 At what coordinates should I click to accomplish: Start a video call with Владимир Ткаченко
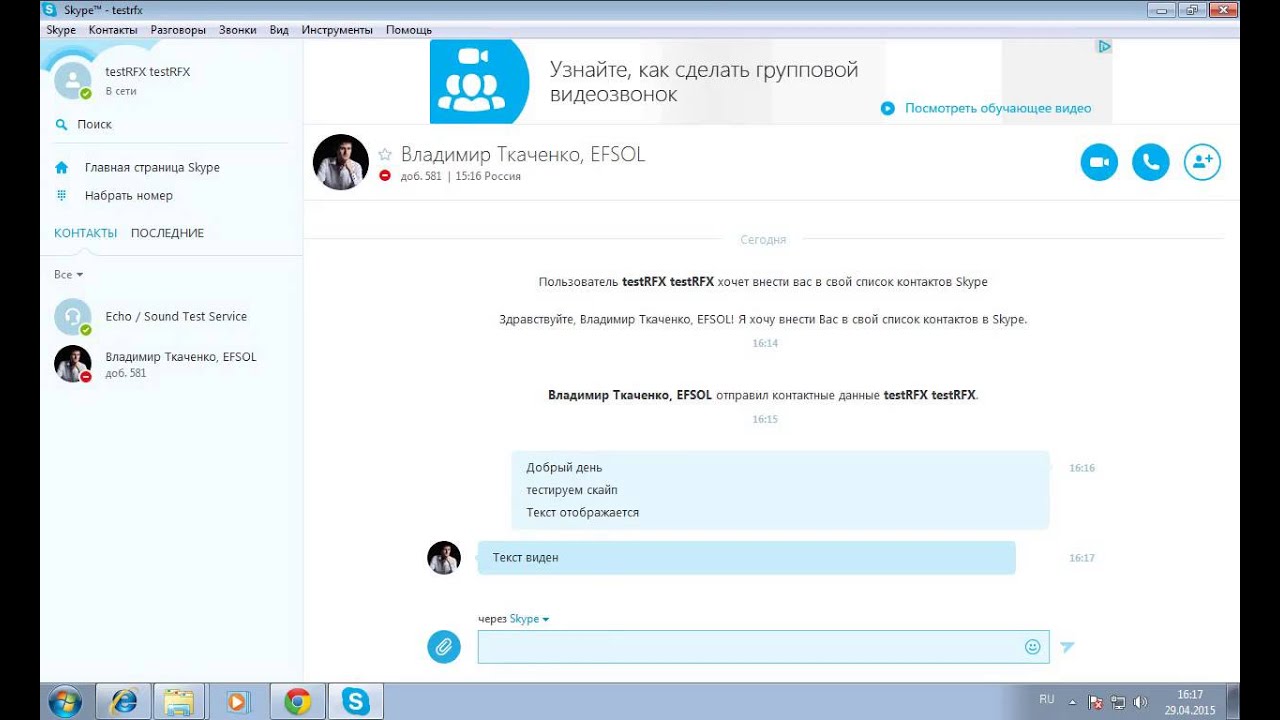[1099, 162]
